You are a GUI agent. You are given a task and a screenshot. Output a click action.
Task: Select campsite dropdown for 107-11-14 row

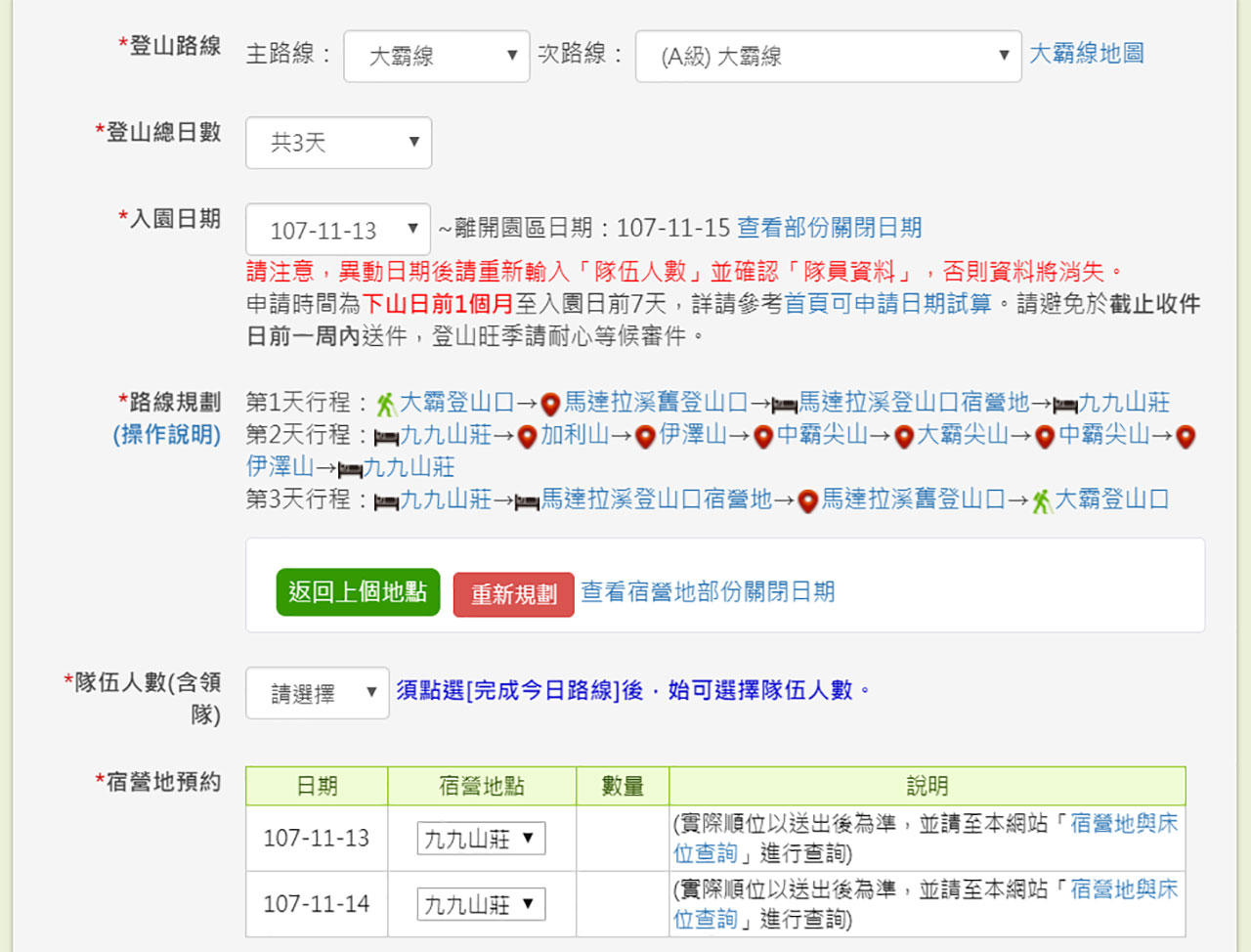coord(481,904)
